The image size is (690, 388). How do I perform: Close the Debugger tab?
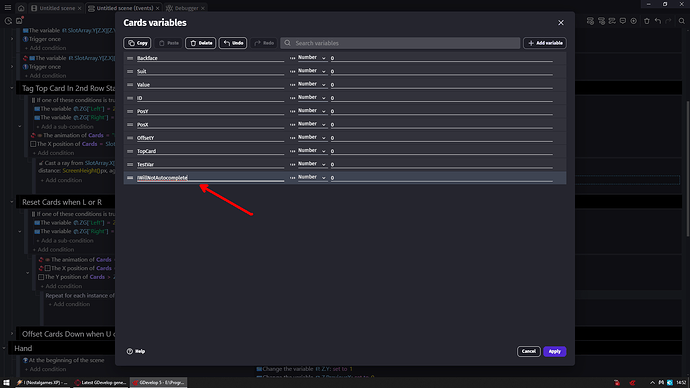click(x=203, y=8)
